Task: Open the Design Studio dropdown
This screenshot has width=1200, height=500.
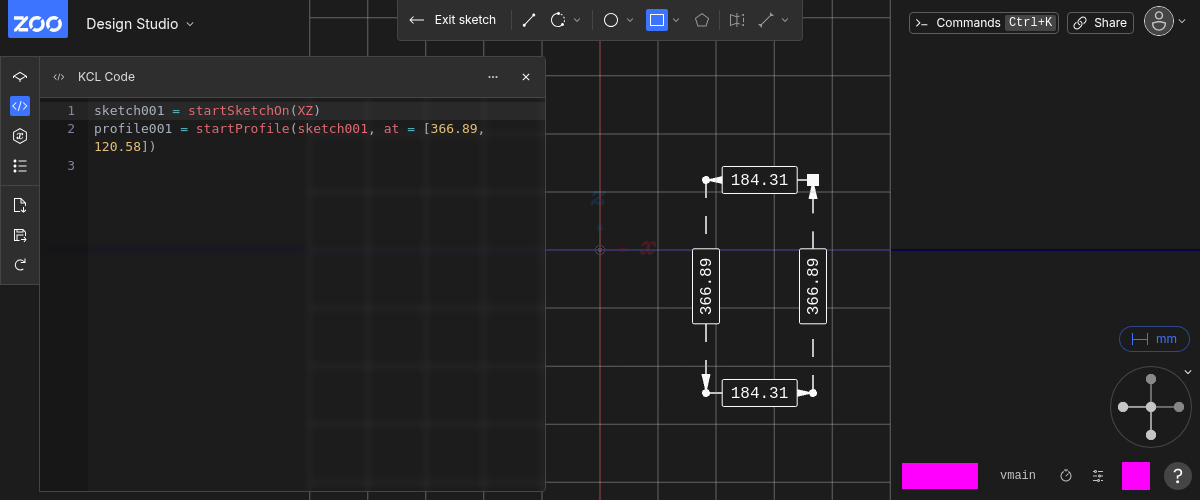Action: click(x=140, y=23)
